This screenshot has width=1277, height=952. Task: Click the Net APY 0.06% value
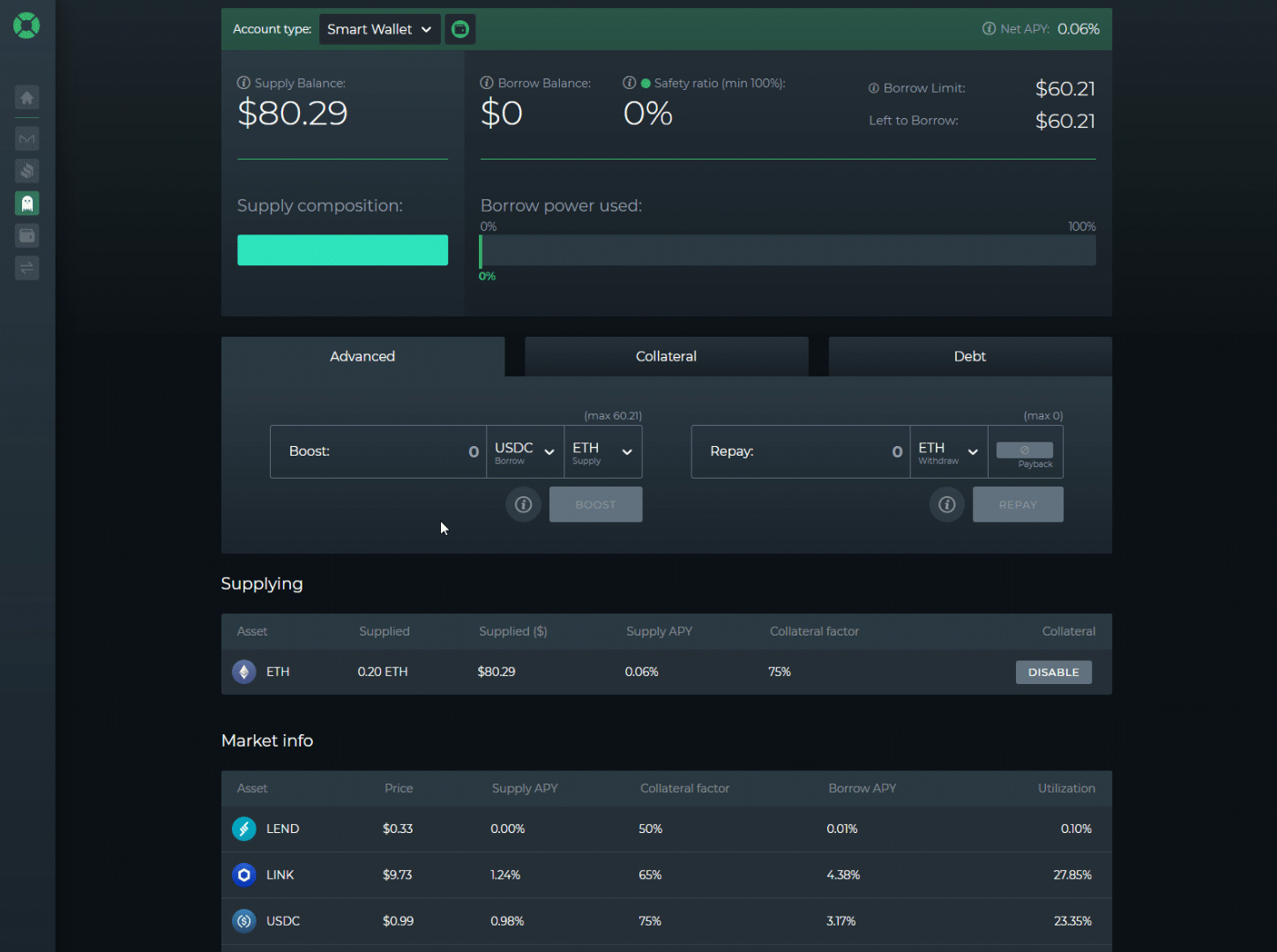pyautogui.click(x=1079, y=29)
